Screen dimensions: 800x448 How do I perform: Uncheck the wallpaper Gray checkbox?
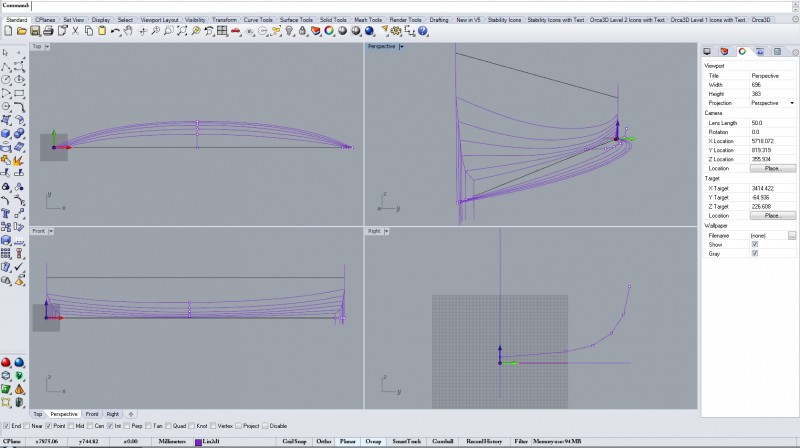tap(754, 253)
